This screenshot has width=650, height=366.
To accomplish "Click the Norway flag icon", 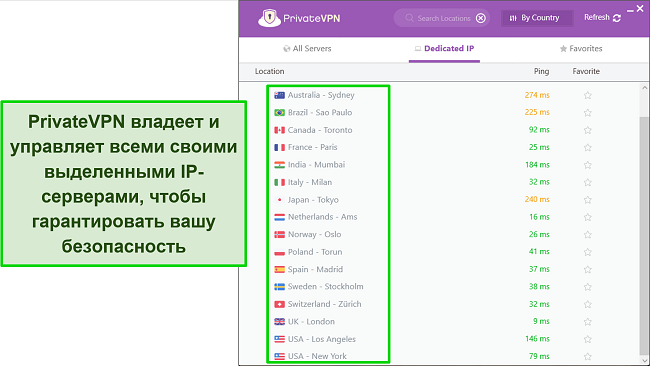I will click(279, 235).
